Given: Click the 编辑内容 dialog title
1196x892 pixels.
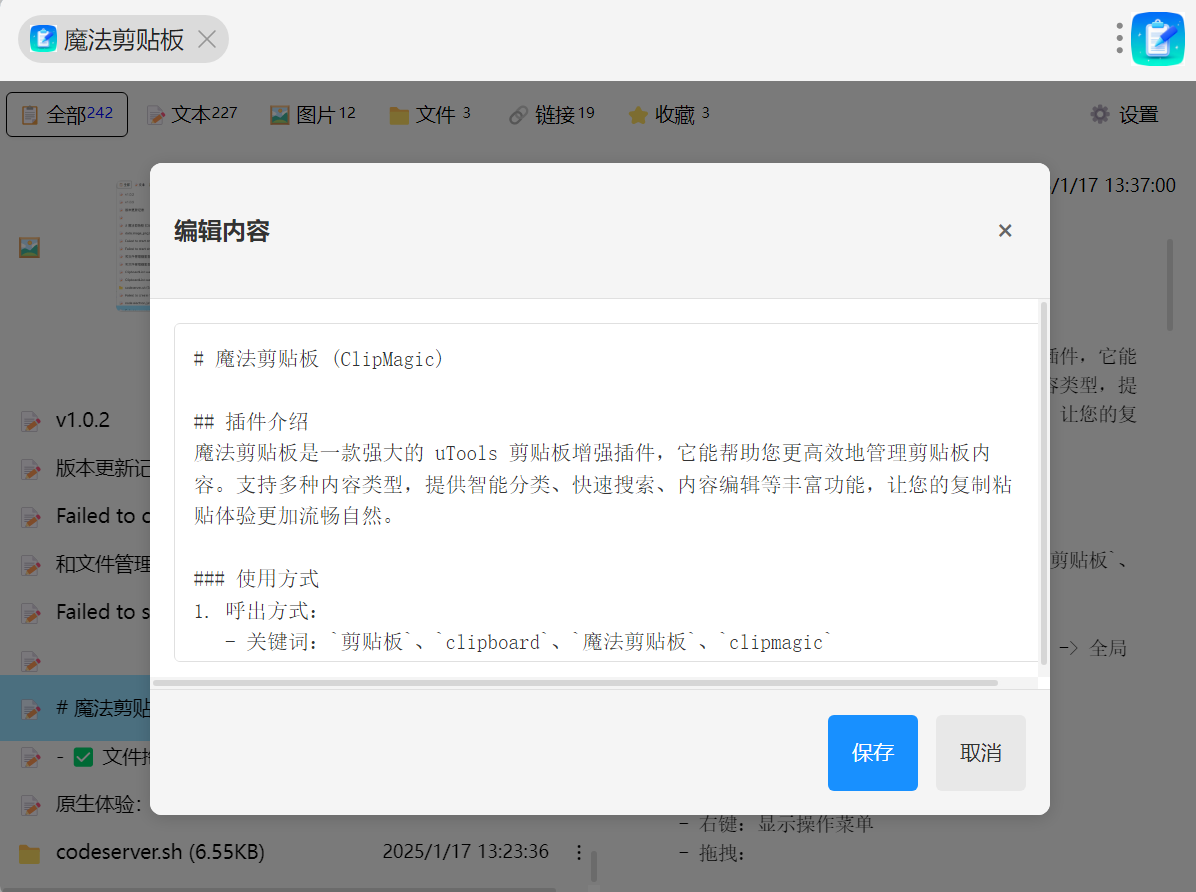Looking at the screenshot, I should [x=221, y=230].
